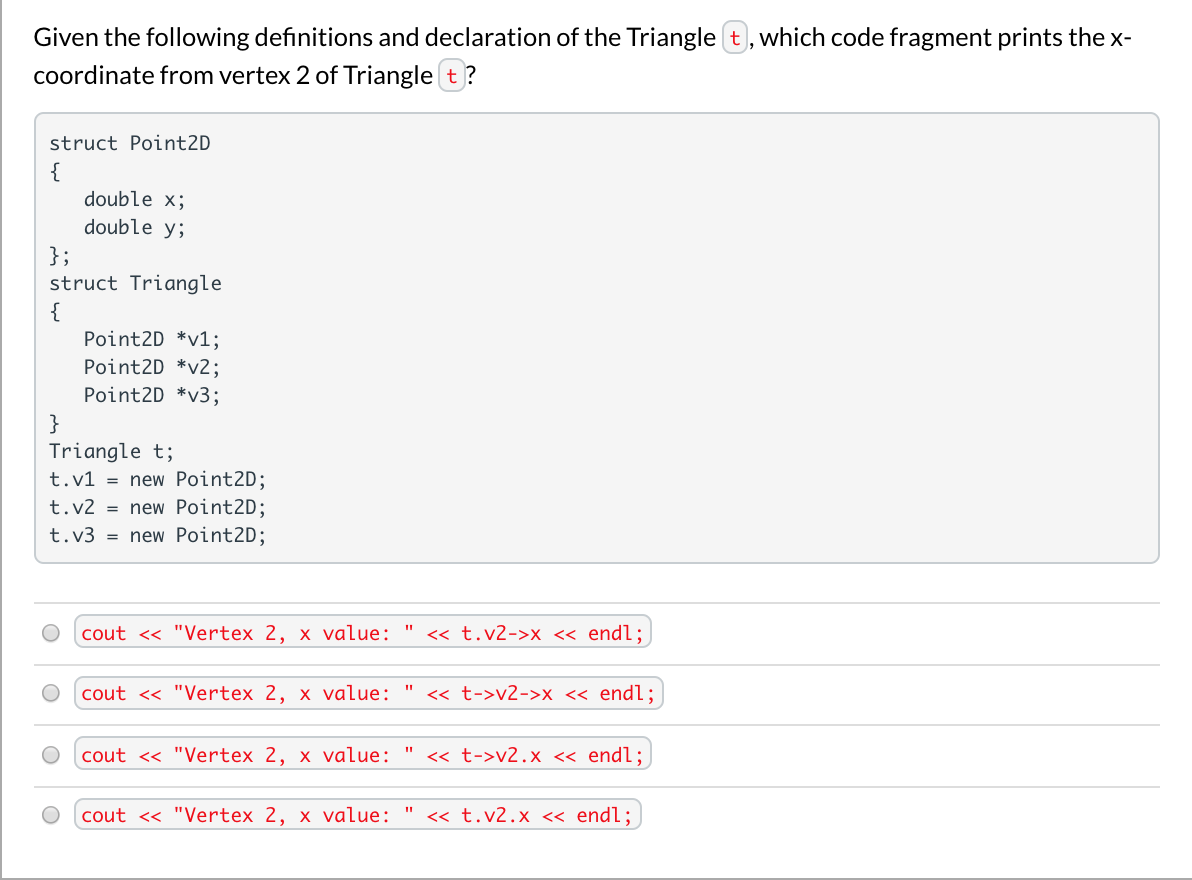Select the radio button for t.v2.x answer
This screenshot has height=880, width=1192.
click(50, 814)
